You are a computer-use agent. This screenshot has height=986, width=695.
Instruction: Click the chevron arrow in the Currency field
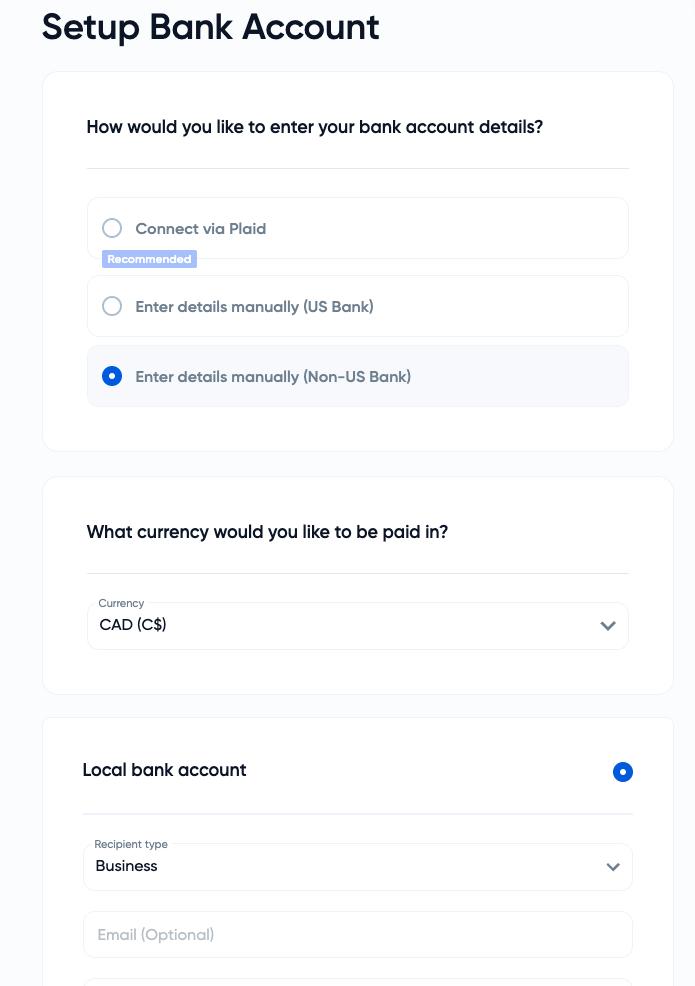607,626
